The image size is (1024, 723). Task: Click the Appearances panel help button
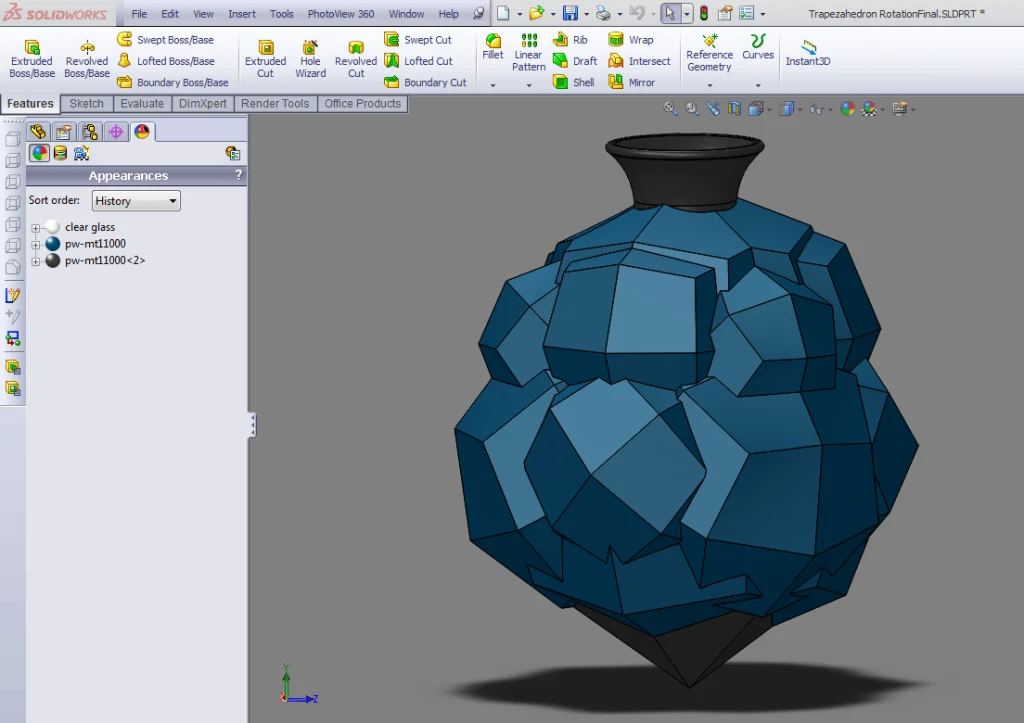238,175
